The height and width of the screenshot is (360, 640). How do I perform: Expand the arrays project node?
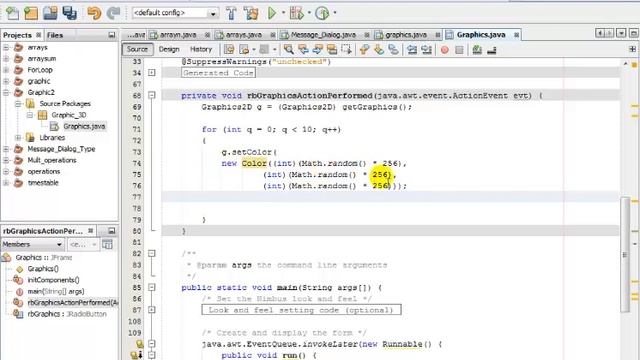[6, 47]
